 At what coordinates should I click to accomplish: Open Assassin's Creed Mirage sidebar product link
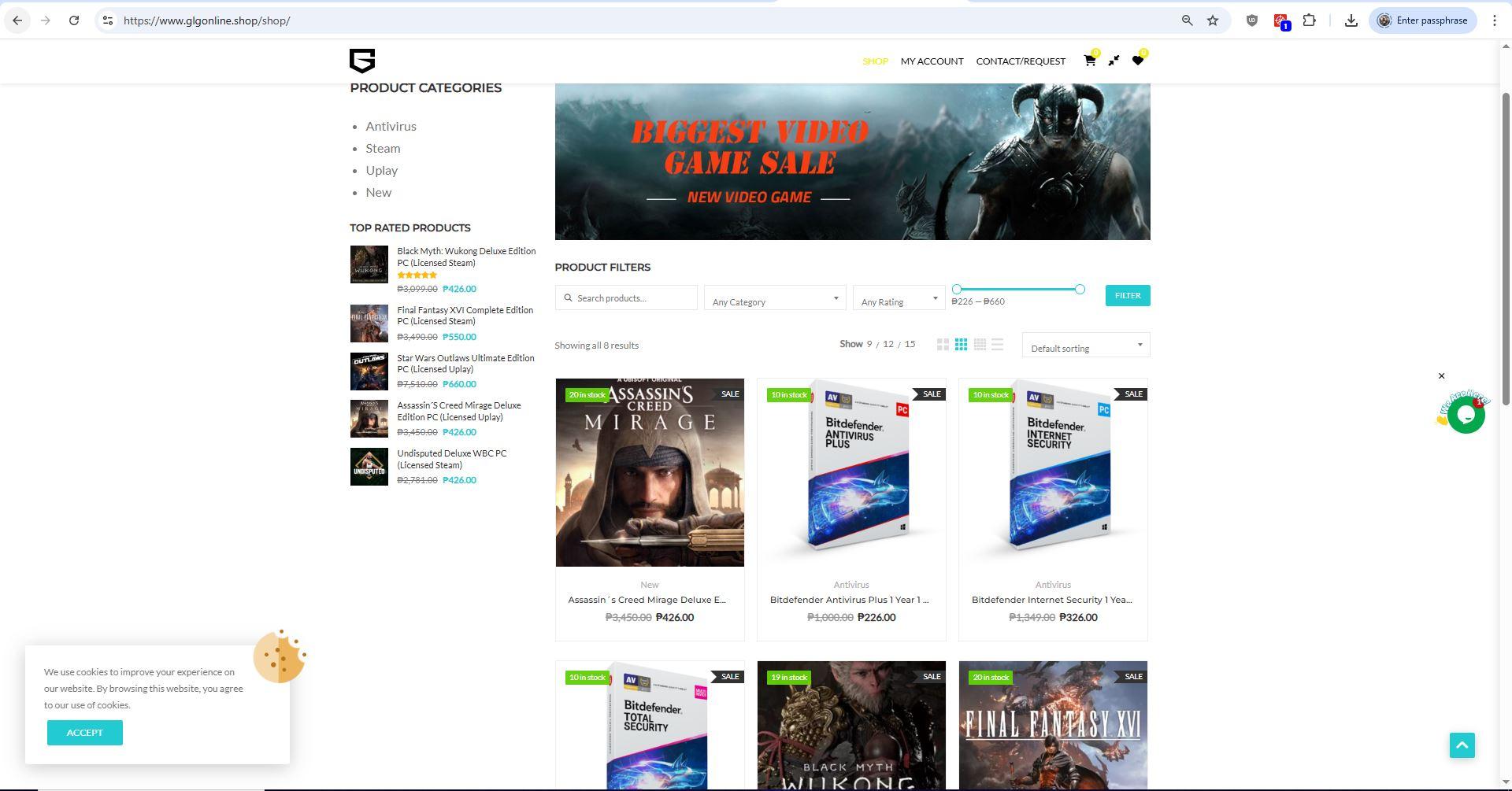[x=459, y=411]
